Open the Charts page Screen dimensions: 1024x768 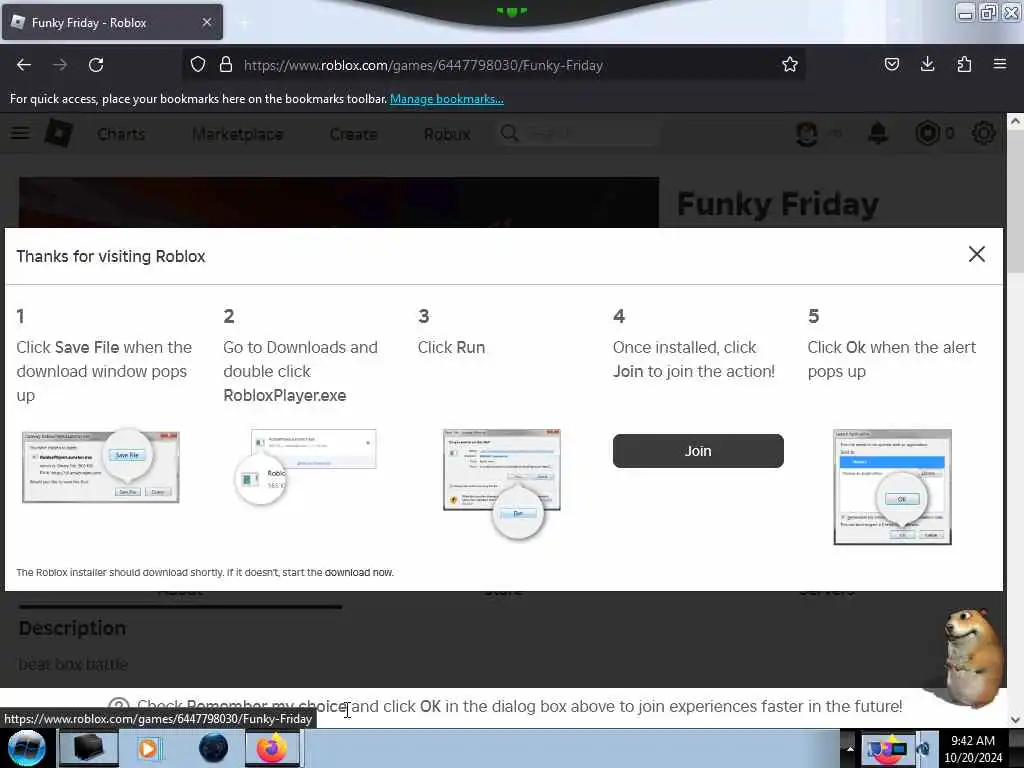click(121, 134)
